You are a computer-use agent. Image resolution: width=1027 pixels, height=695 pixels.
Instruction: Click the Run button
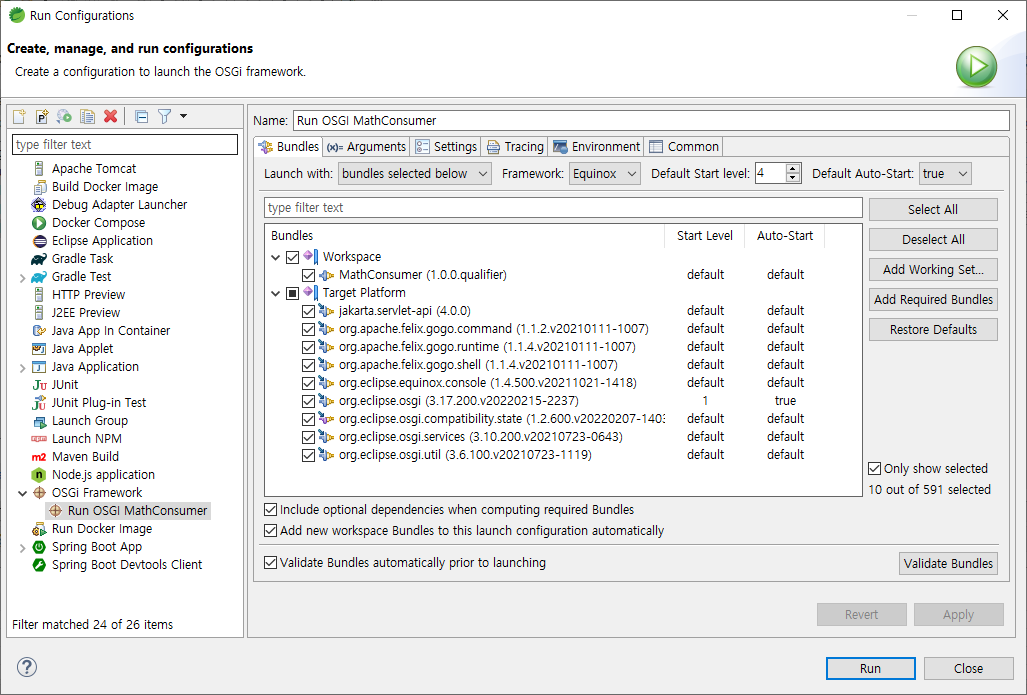[x=870, y=668]
